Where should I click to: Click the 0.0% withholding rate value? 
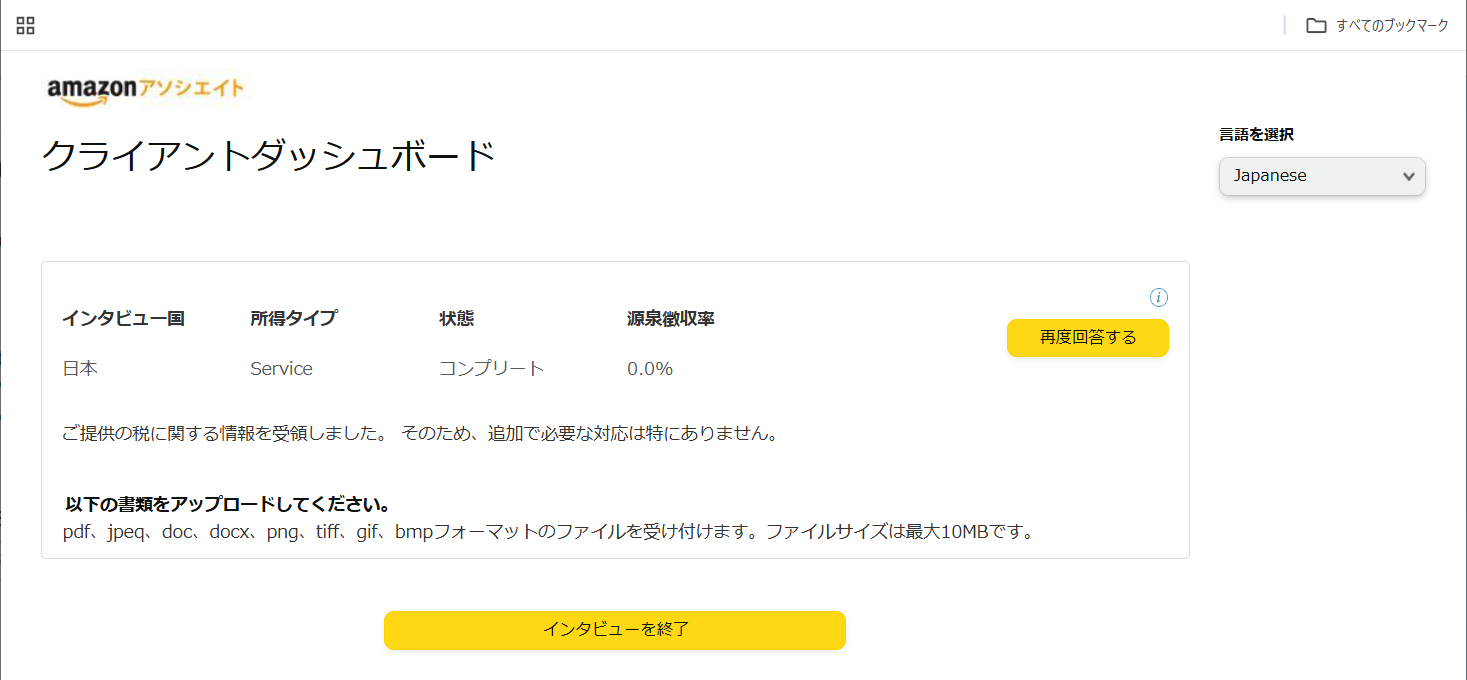pos(650,369)
